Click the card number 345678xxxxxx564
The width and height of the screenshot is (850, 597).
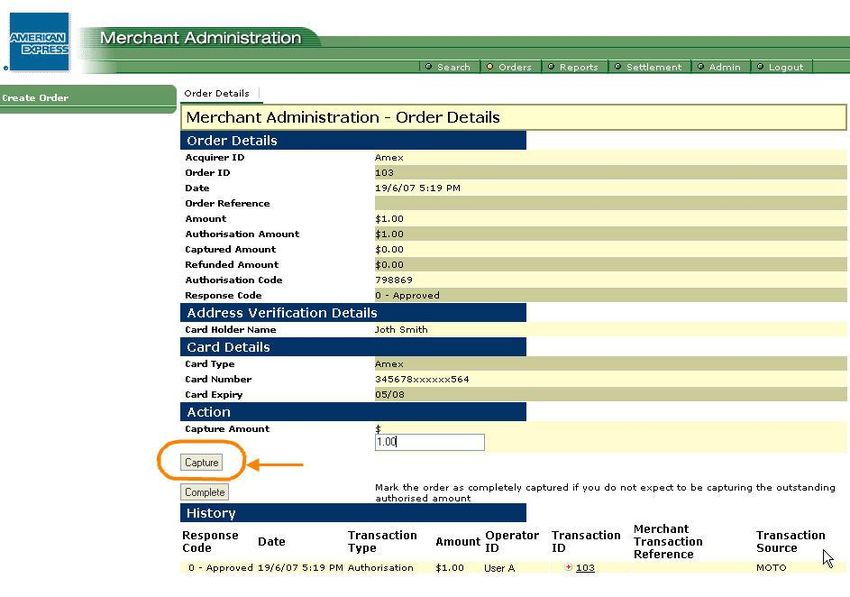(x=422, y=379)
